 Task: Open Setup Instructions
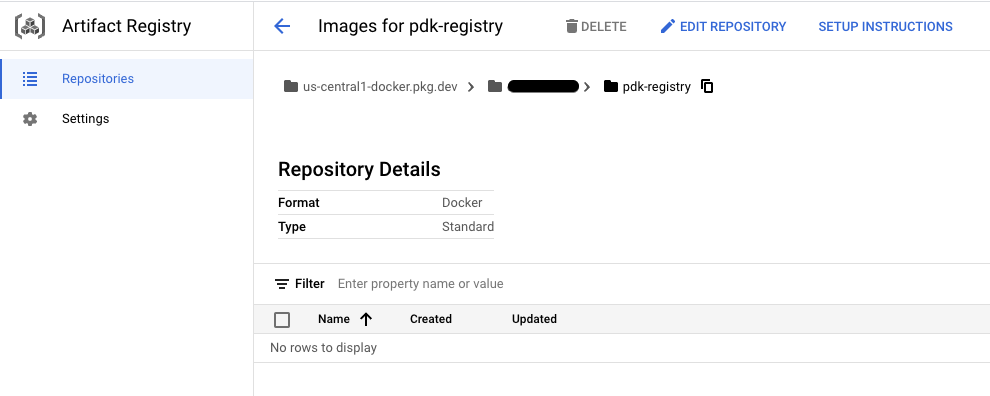(x=885, y=27)
